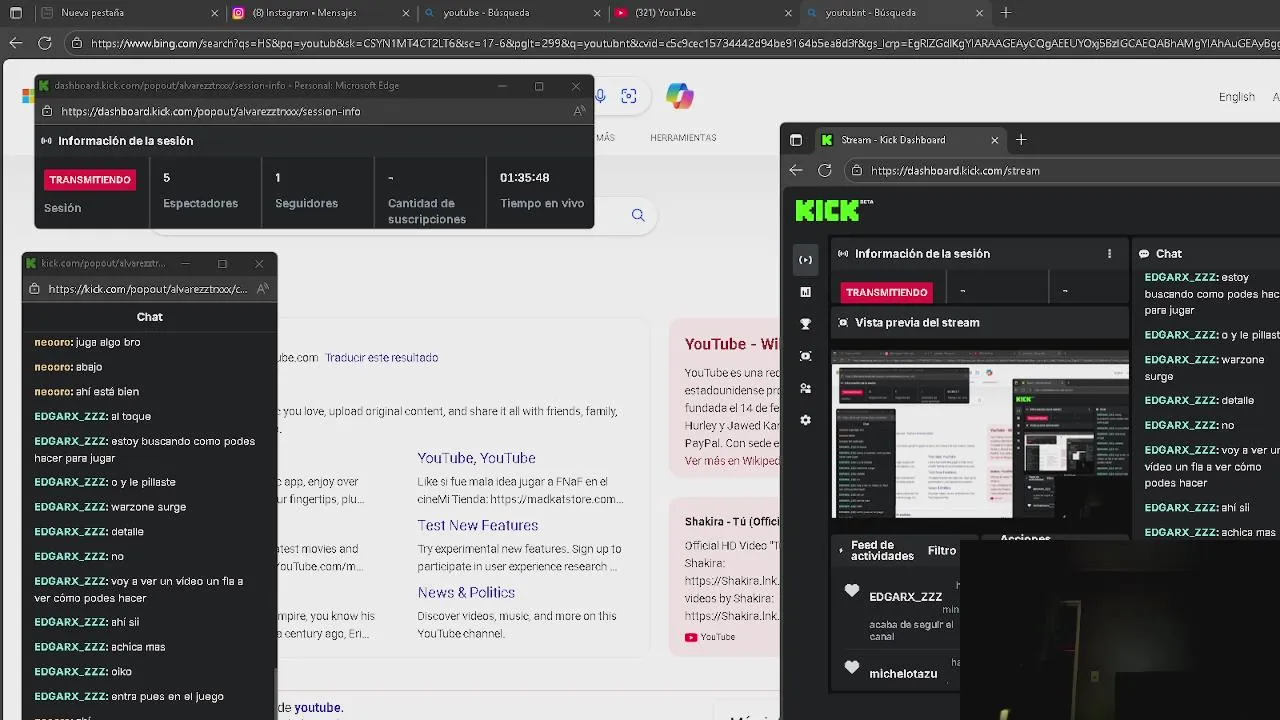The height and width of the screenshot is (720, 1280).
Task: Click TRANSMITIENDO badge in session-info popout
Action: 90,180
